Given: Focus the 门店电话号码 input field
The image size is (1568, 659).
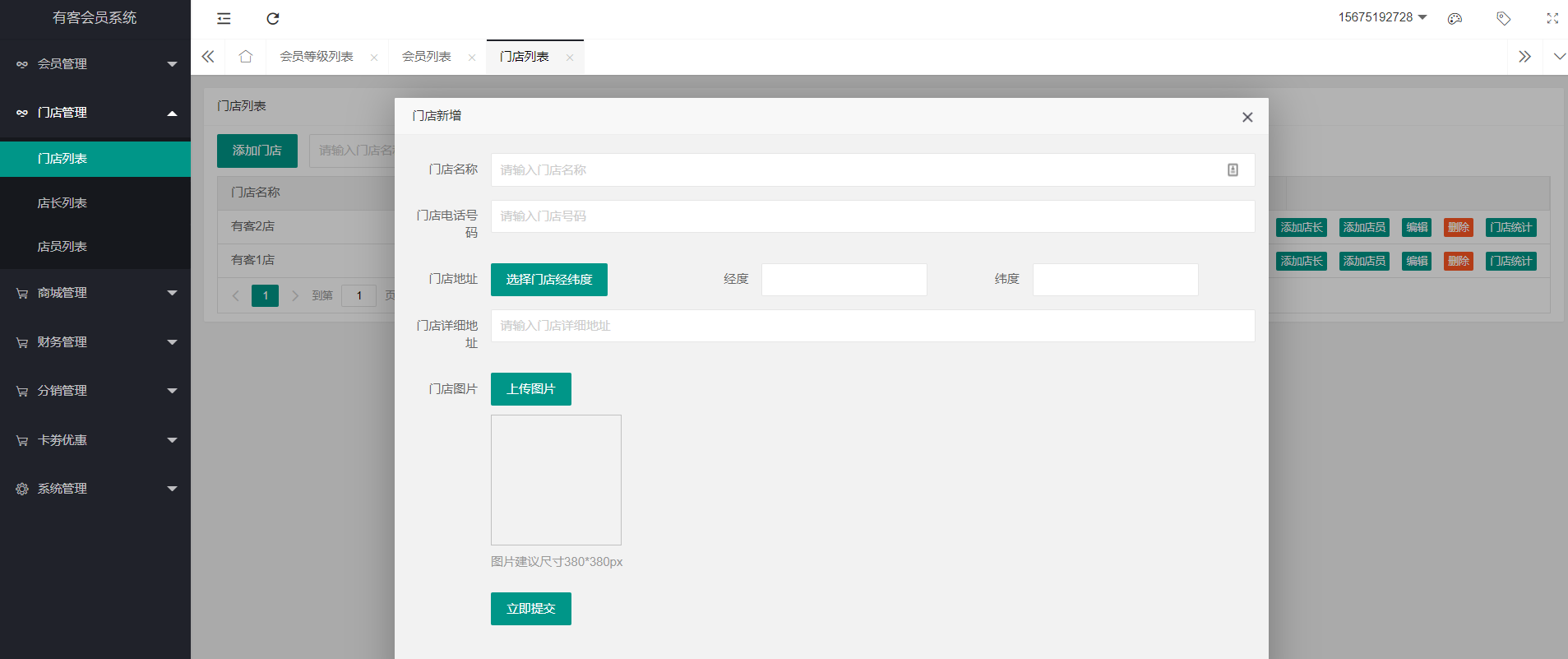Looking at the screenshot, I should pos(872,216).
